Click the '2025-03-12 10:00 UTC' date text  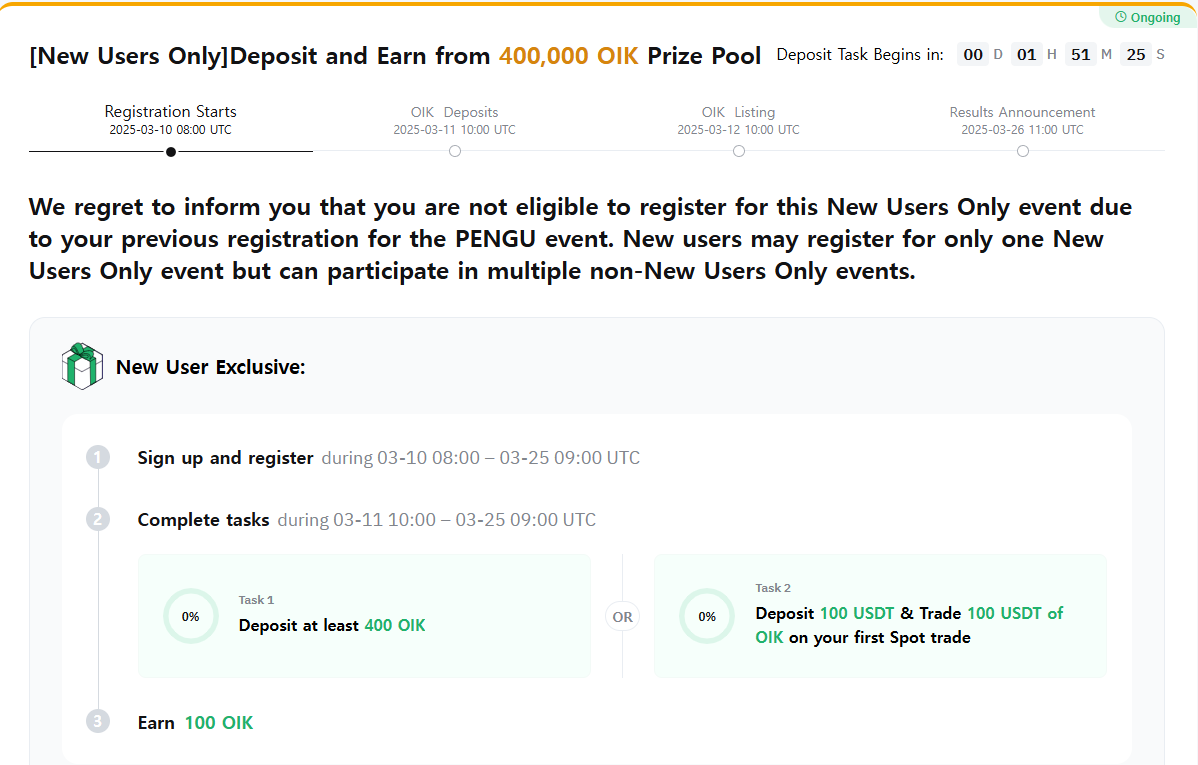(738, 130)
